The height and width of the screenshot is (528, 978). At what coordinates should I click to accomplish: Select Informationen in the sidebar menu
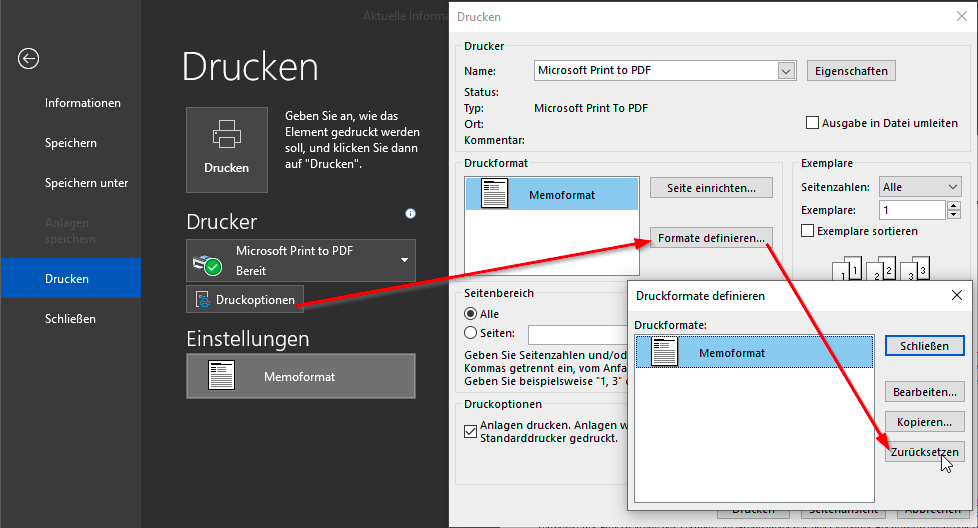tap(82, 103)
